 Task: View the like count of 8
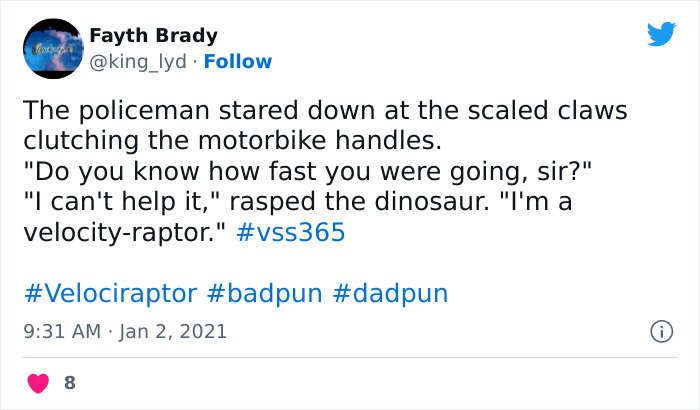coord(69,382)
